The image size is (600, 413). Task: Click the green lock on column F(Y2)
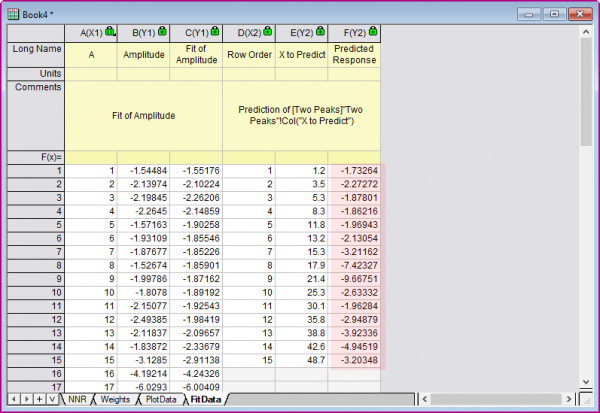coord(371,32)
